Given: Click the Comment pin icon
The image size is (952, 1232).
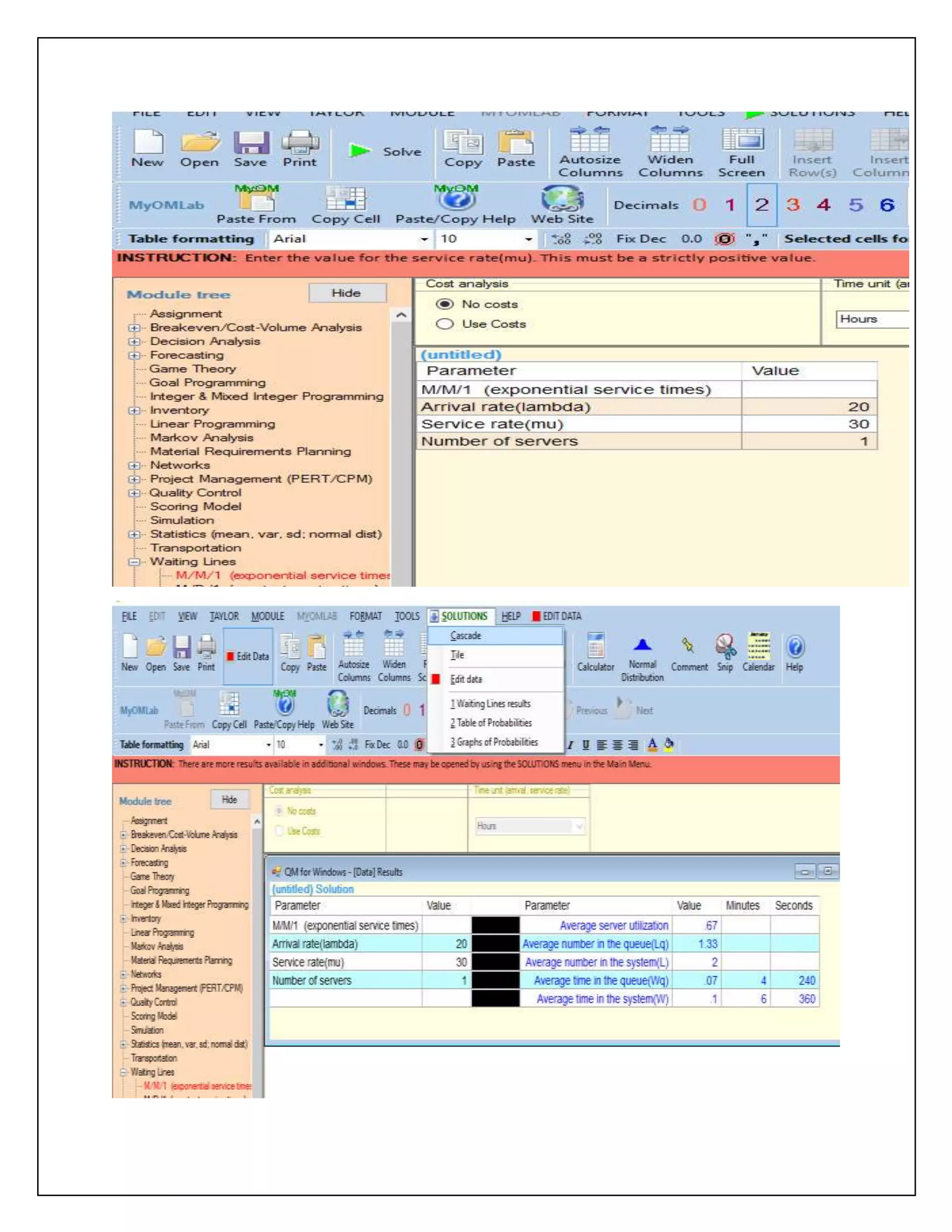Looking at the screenshot, I should click(688, 646).
